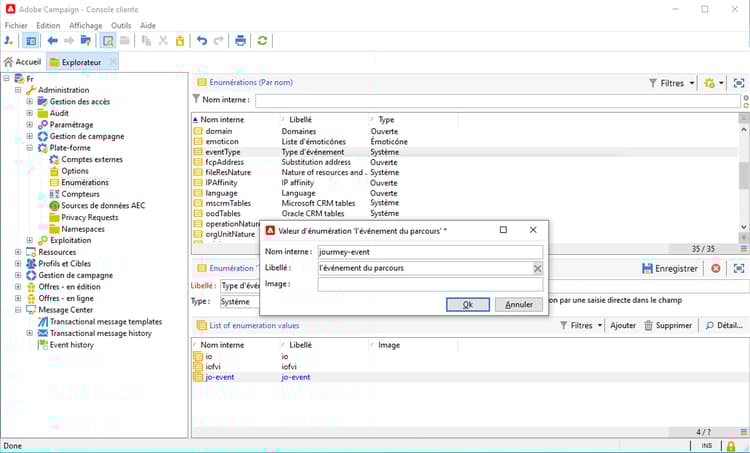750x453 pixels.
Task: Click the back navigation arrow in toolbar
Action: (53, 41)
